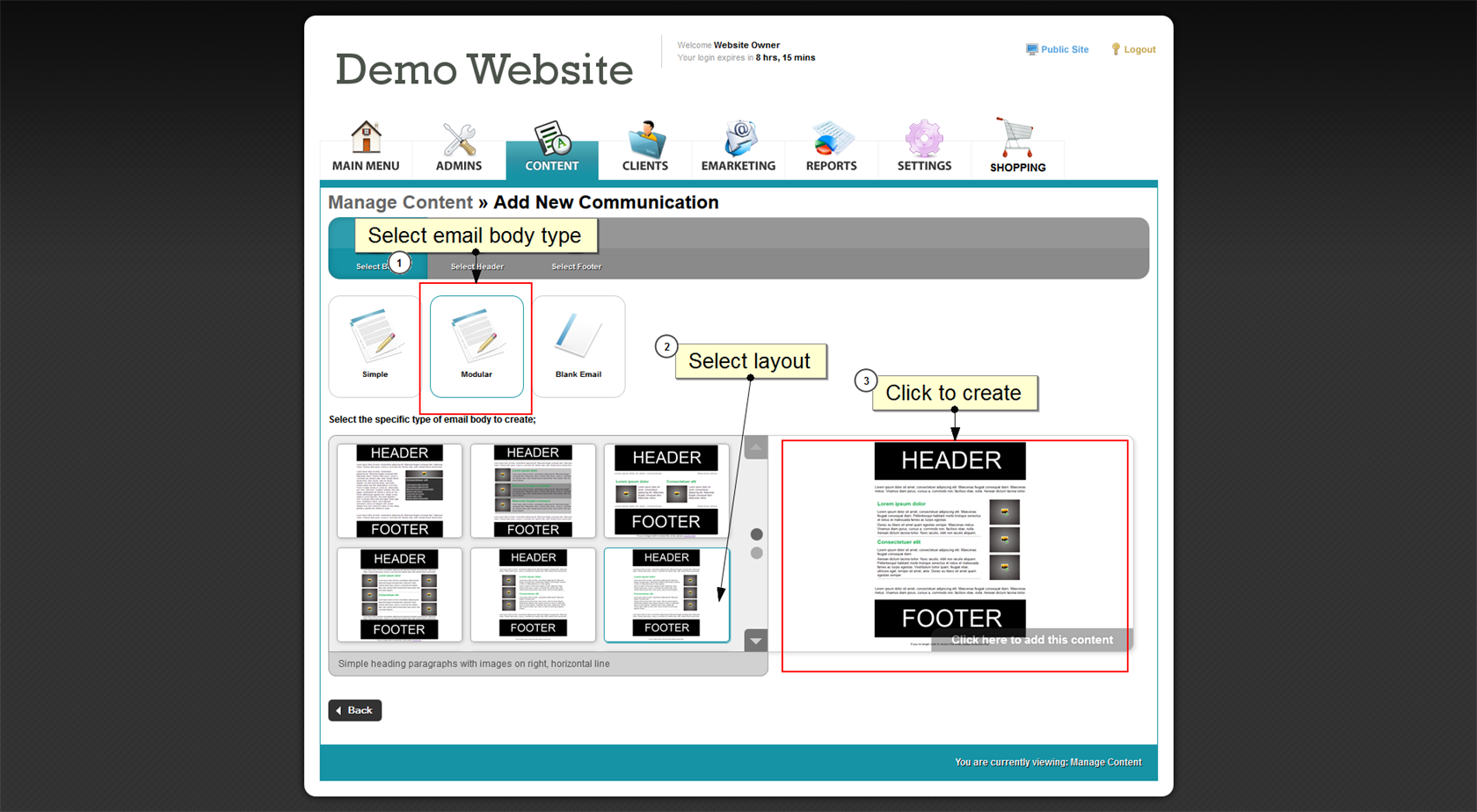This screenshot has width=1477, height=812.
Task: Open the Main Menu house icon
Action: coord(366,139)
